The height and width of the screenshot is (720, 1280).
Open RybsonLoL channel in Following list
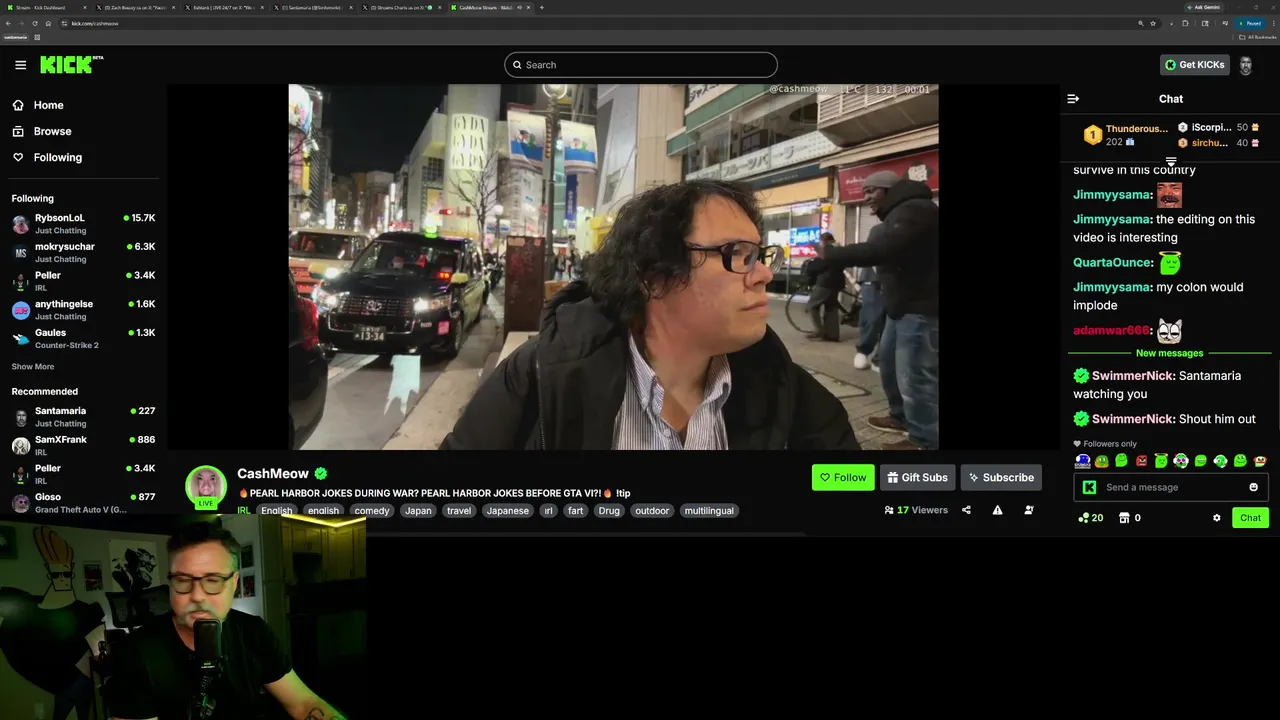pyautogui.click(x=83, y=223)
